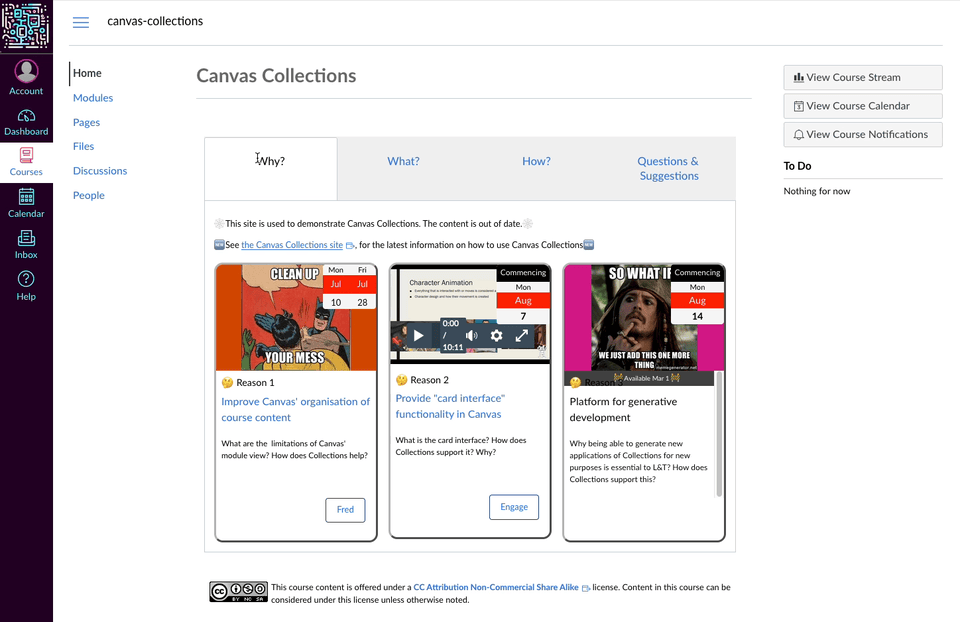Open Provide "card interface" functionality link
This screenshot has height=622, width=960.
click(450, 406)
